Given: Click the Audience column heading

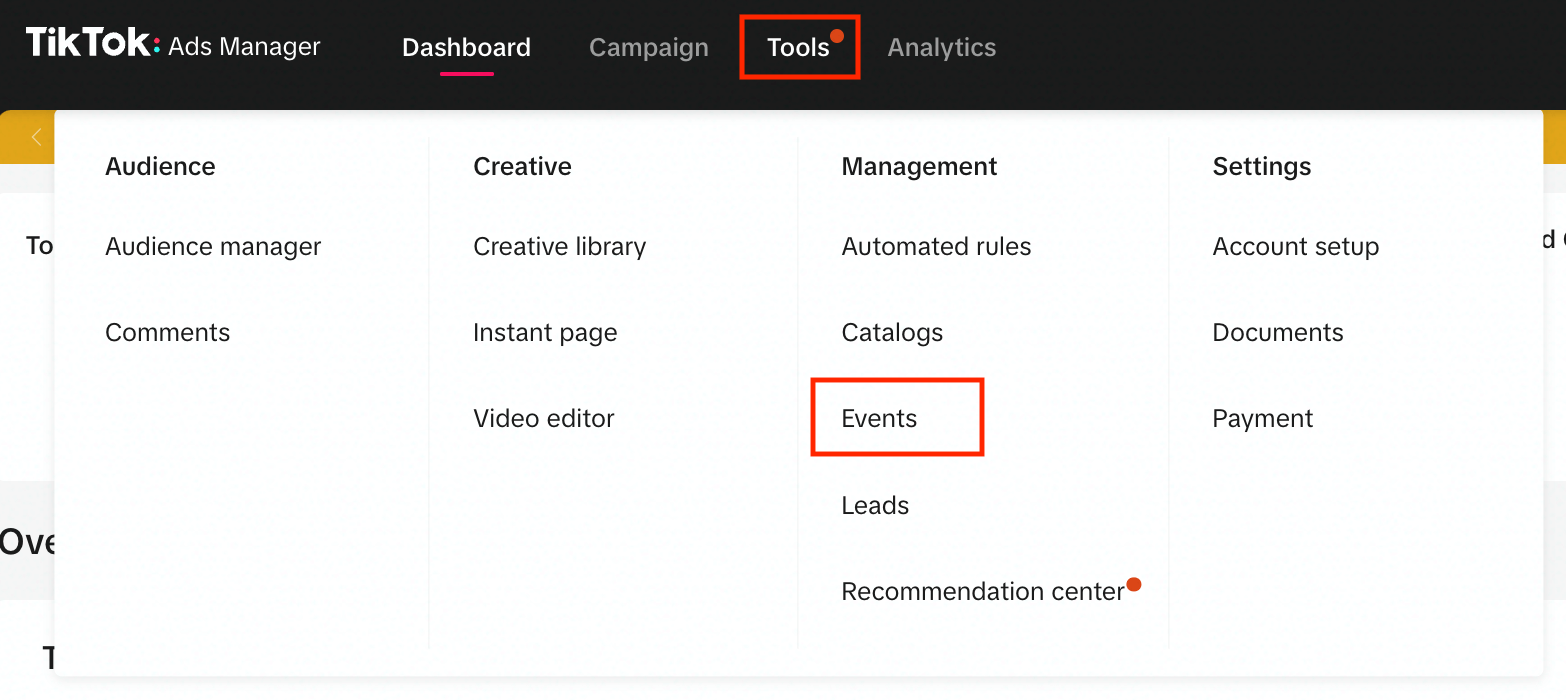Looking at the screenshot, I should [x=160, y=166].
